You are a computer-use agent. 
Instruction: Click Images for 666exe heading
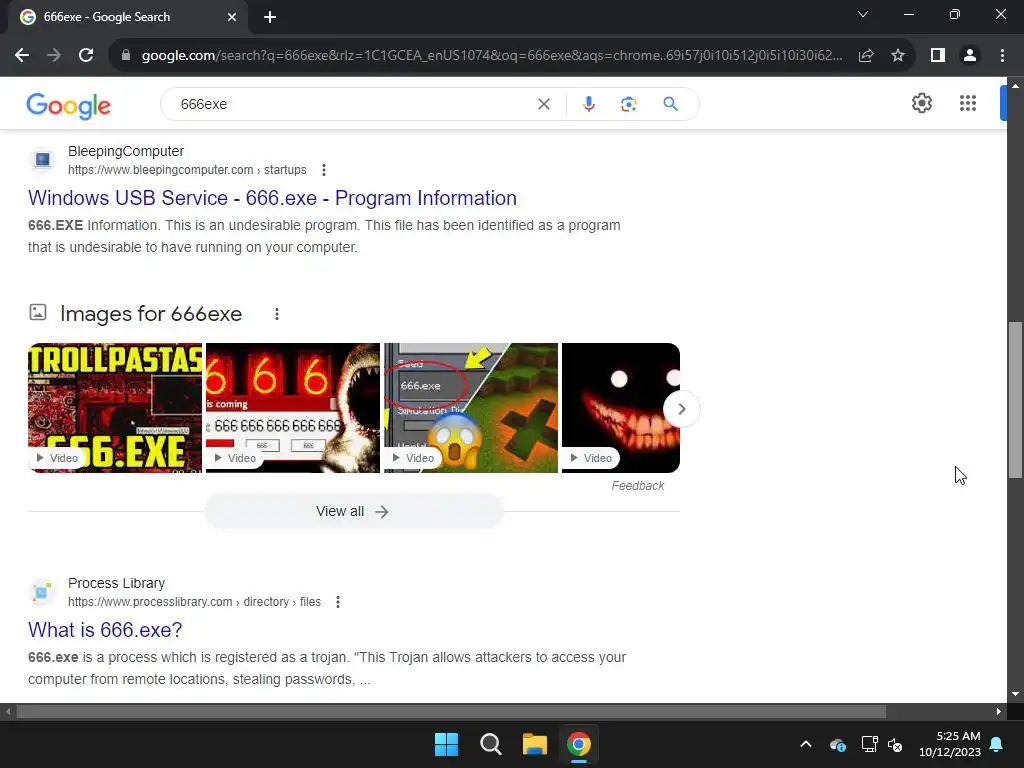pos(151,313)
